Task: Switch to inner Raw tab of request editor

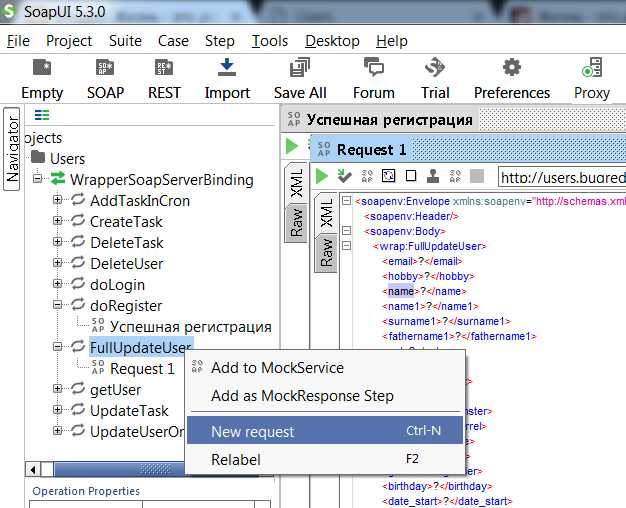Action: (327, 252)
